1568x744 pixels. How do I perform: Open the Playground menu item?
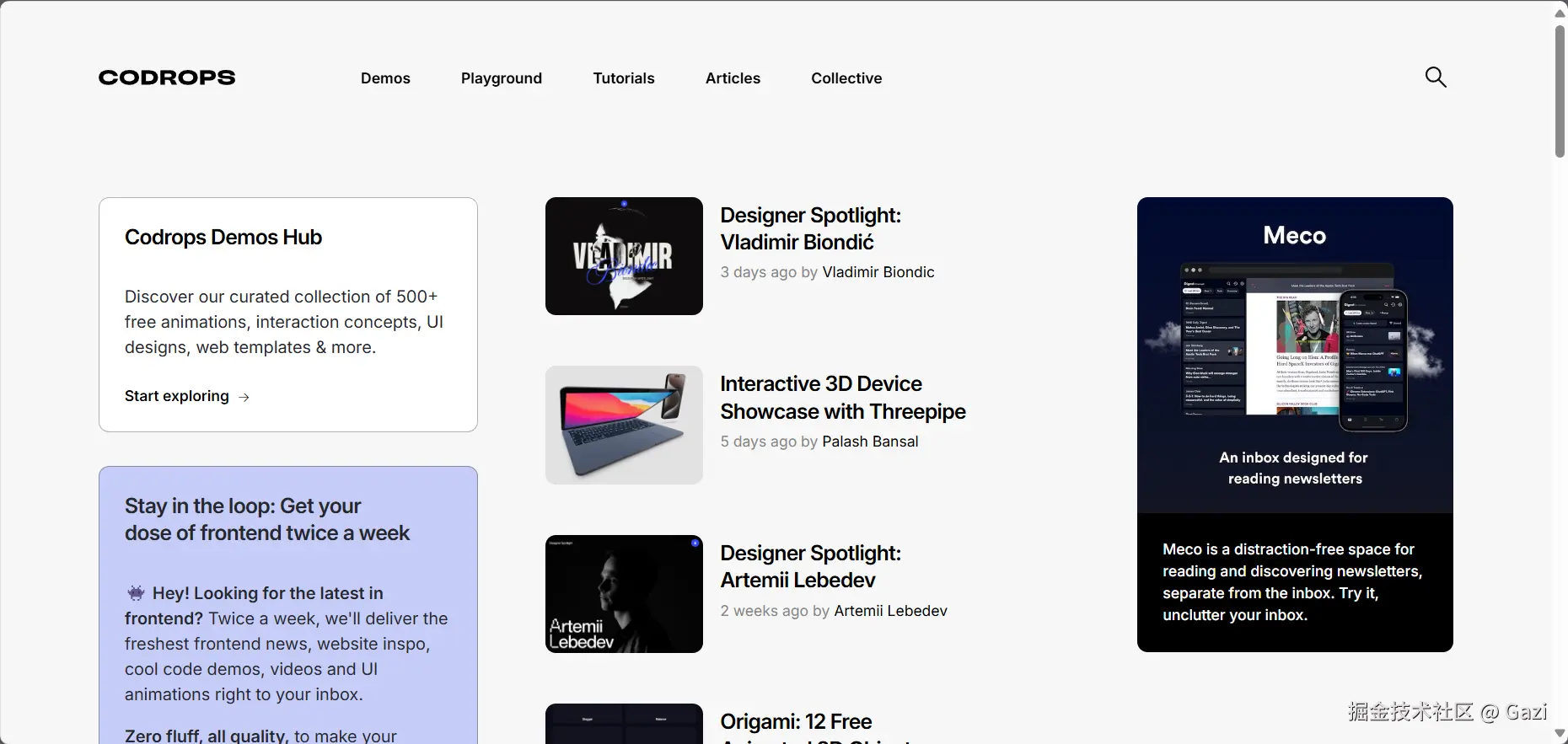pos(502,78)
